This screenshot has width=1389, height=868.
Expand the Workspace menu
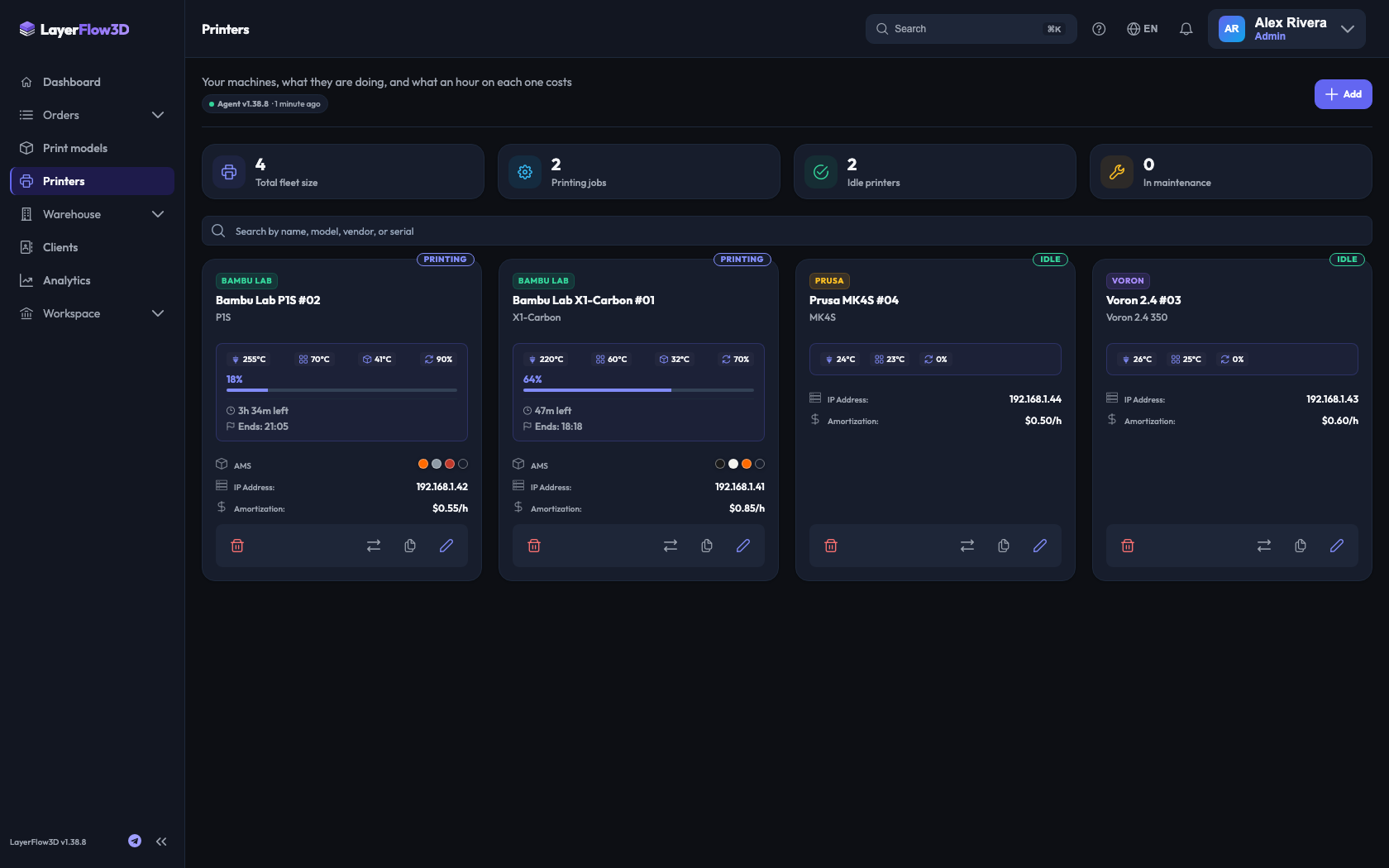[92, 313]
